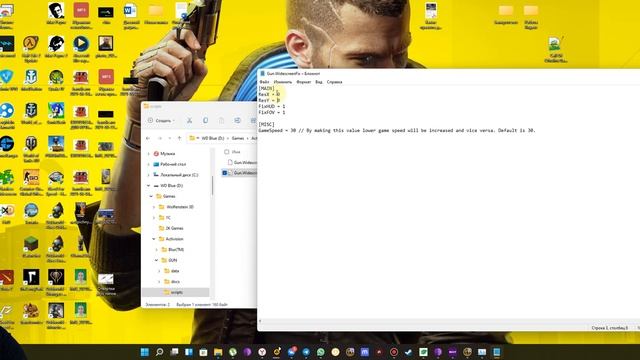Toggle the select-all checkbox beside Имя header
640x360 pixels.
tap(227, 152)
